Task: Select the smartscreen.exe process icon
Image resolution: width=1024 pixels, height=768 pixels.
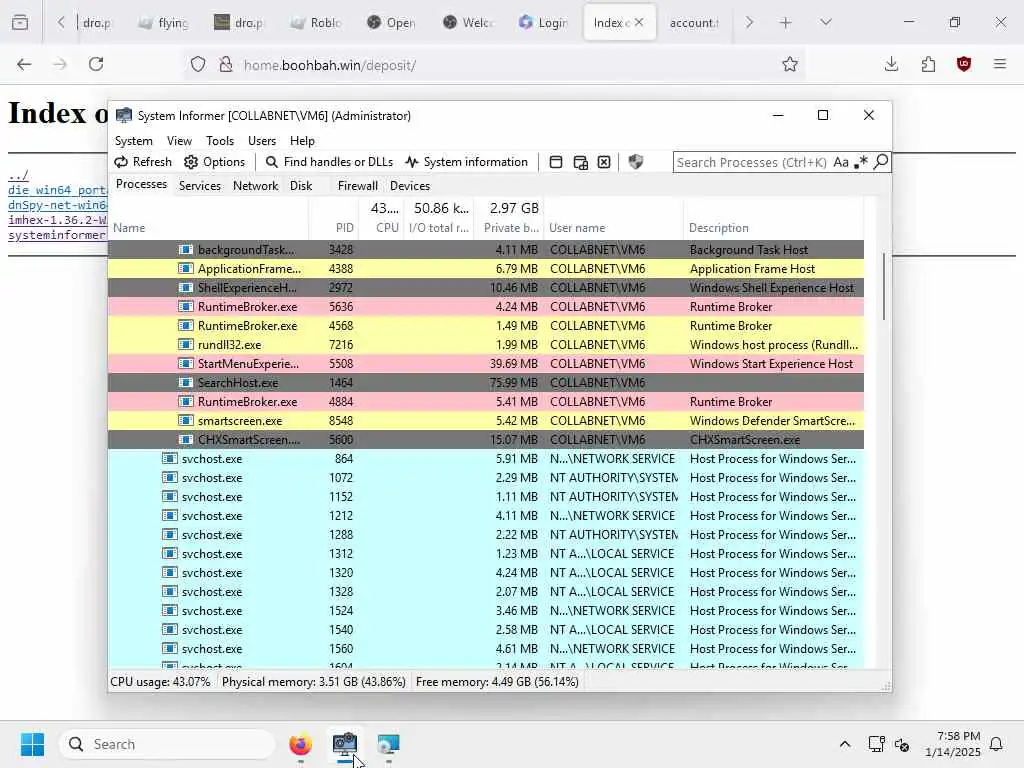Action: [x=186, y=421]
